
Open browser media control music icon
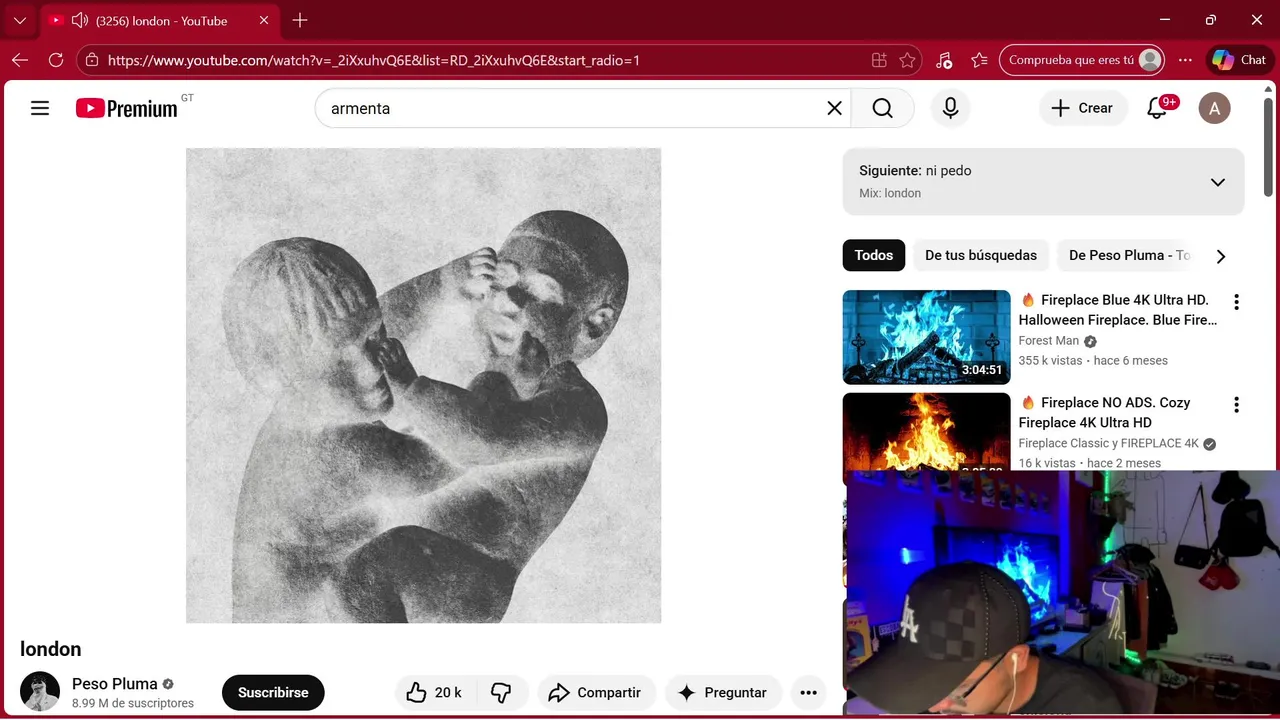[944, 60]
